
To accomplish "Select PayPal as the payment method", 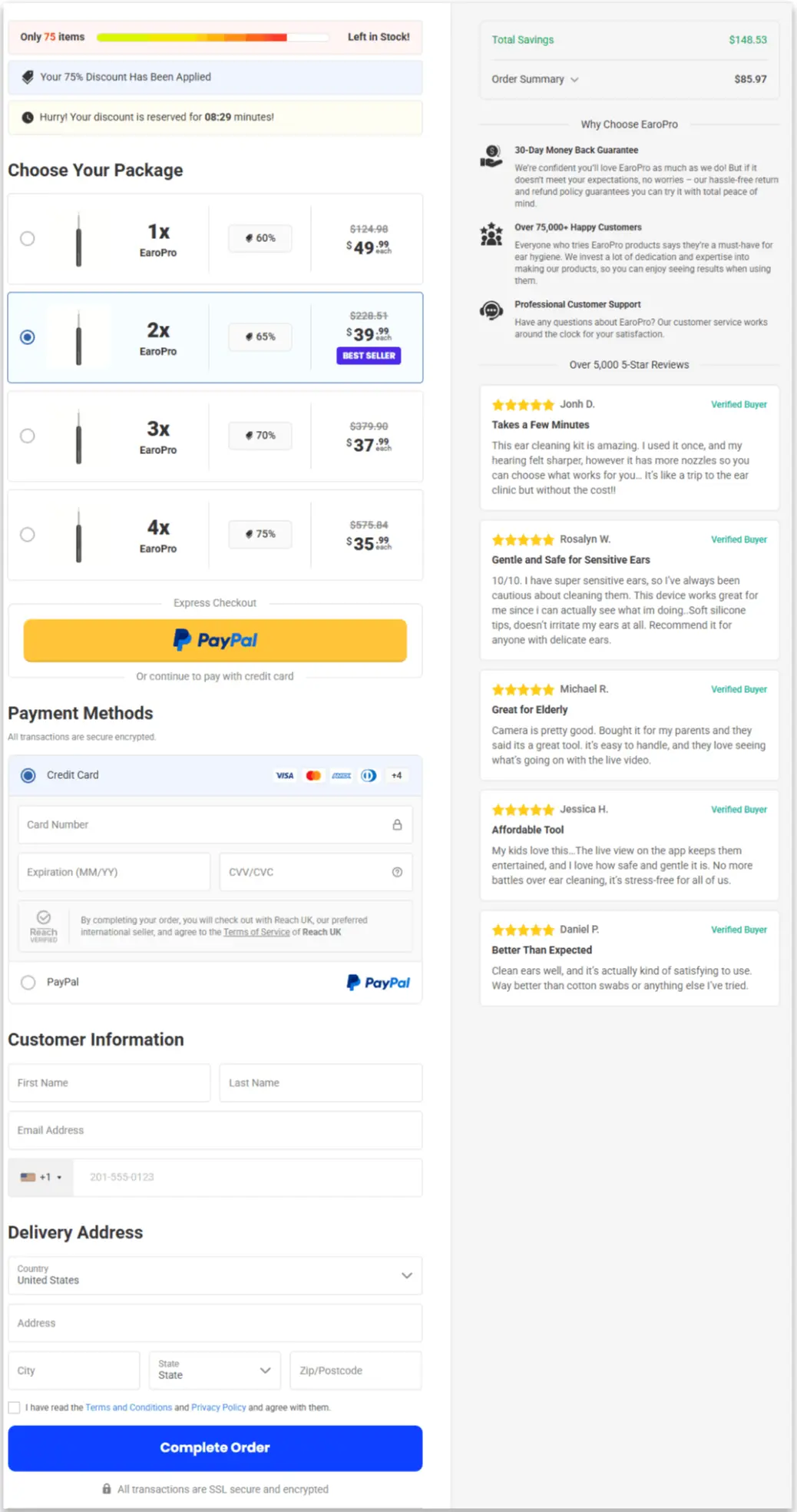I will (x=28, y=982).
